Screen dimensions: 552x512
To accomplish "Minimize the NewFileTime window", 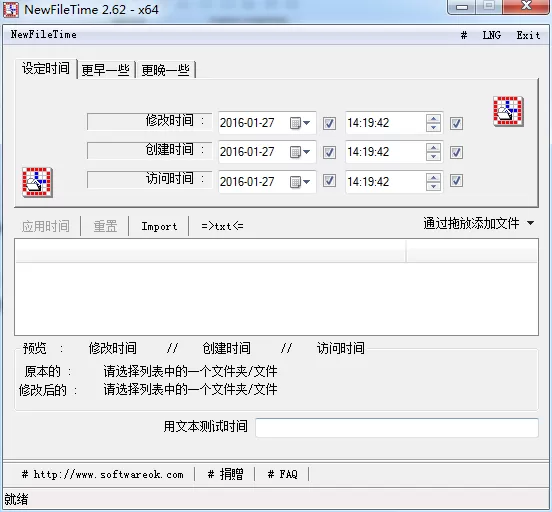I will 462,7.
